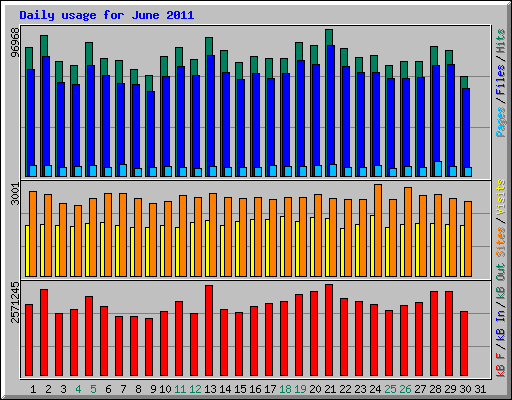The height and width of the screenshot is (400, 512).
Task: Click day 20 on the x-axis
Action: tap(315, 389)
